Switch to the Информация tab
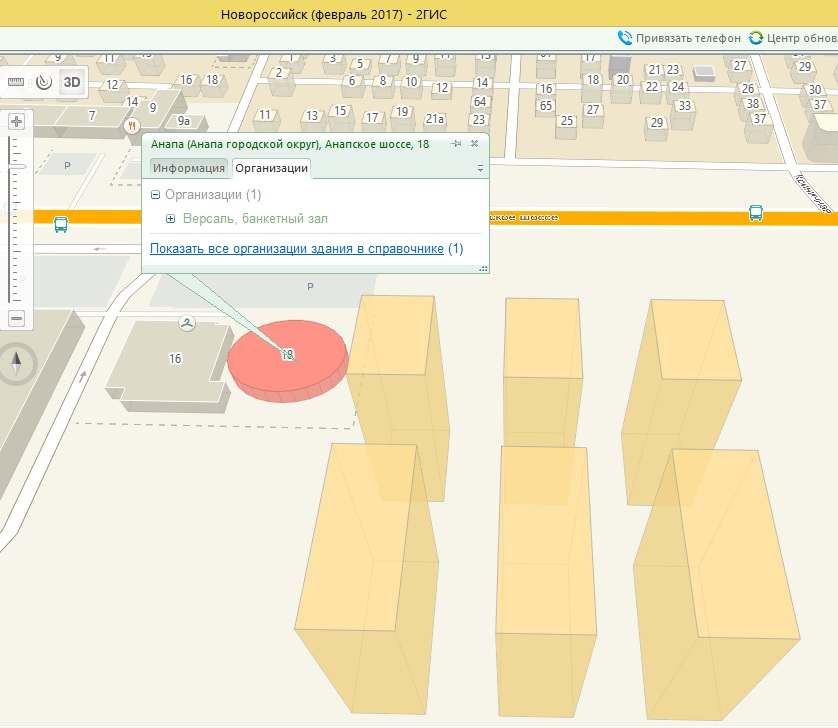838x728 pixels. pos(189,168)
